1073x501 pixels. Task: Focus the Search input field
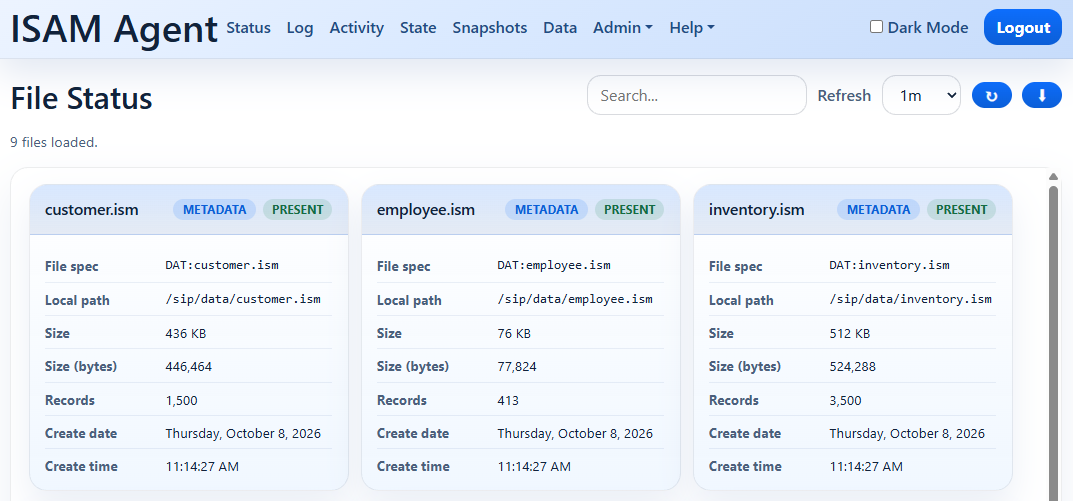(x=697, y=95)
